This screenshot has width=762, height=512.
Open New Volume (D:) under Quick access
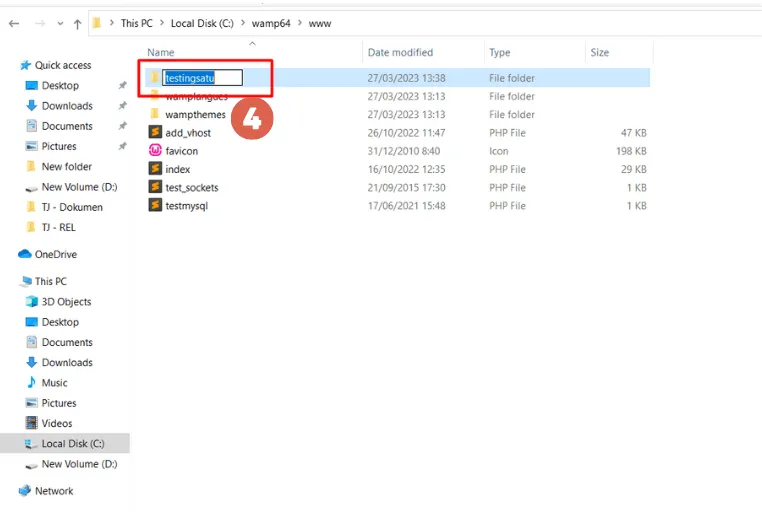[x=79, y=187]
